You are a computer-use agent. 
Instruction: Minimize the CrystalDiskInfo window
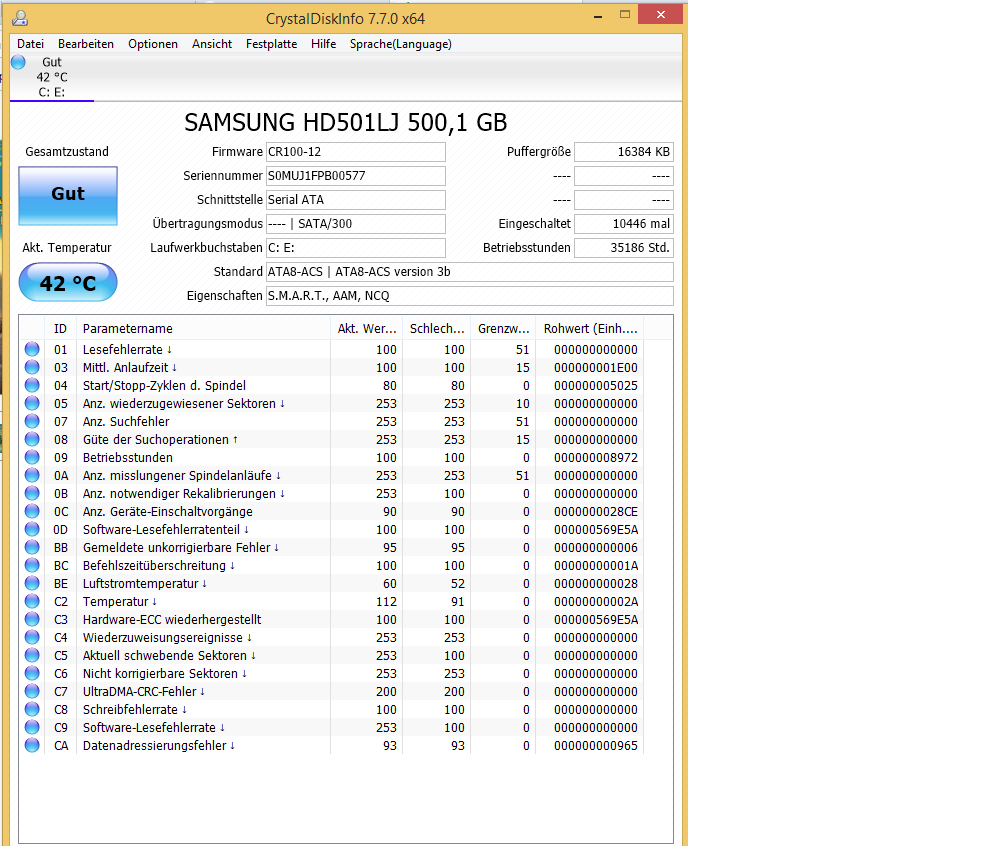[x=598, y=15]
